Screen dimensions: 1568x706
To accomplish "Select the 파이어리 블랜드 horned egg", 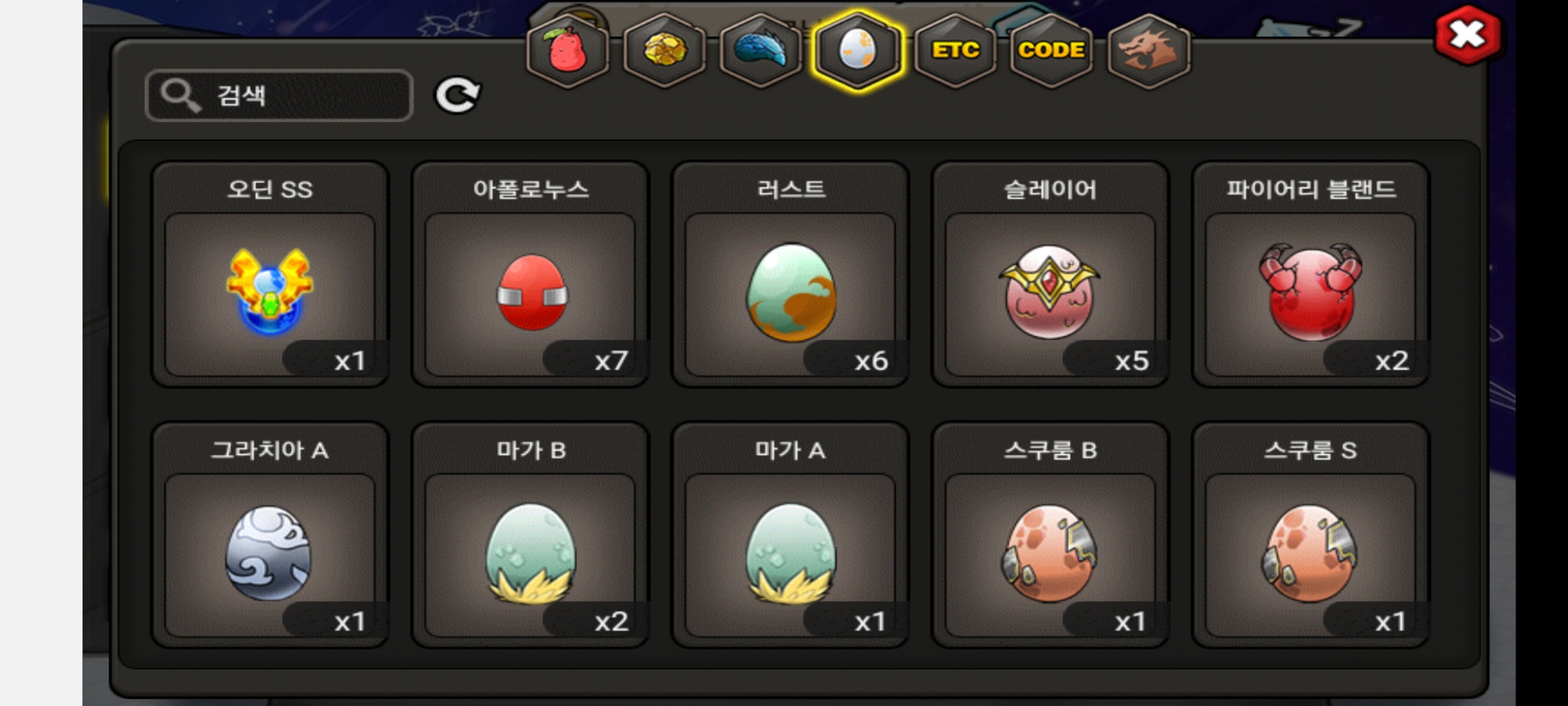I will (x=1311, y=275).
